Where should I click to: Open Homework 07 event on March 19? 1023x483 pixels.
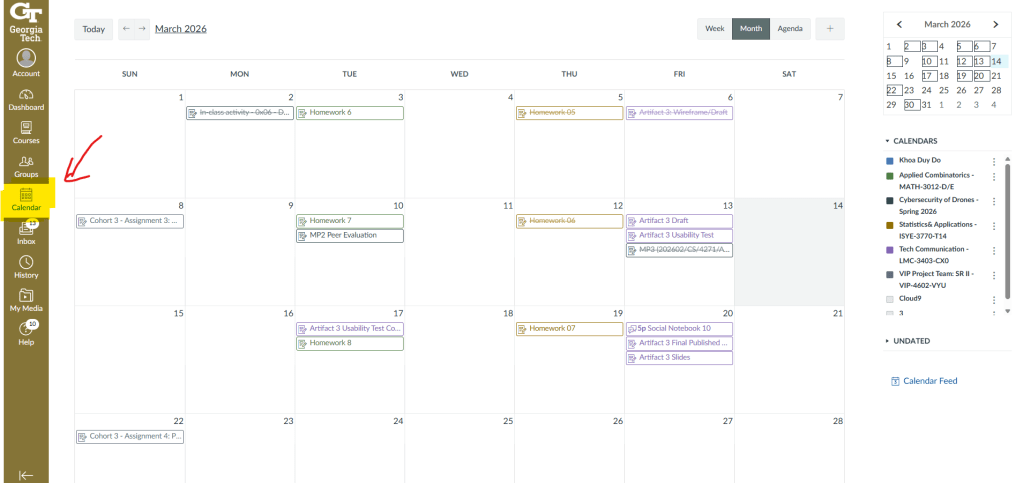coord(570,329)
